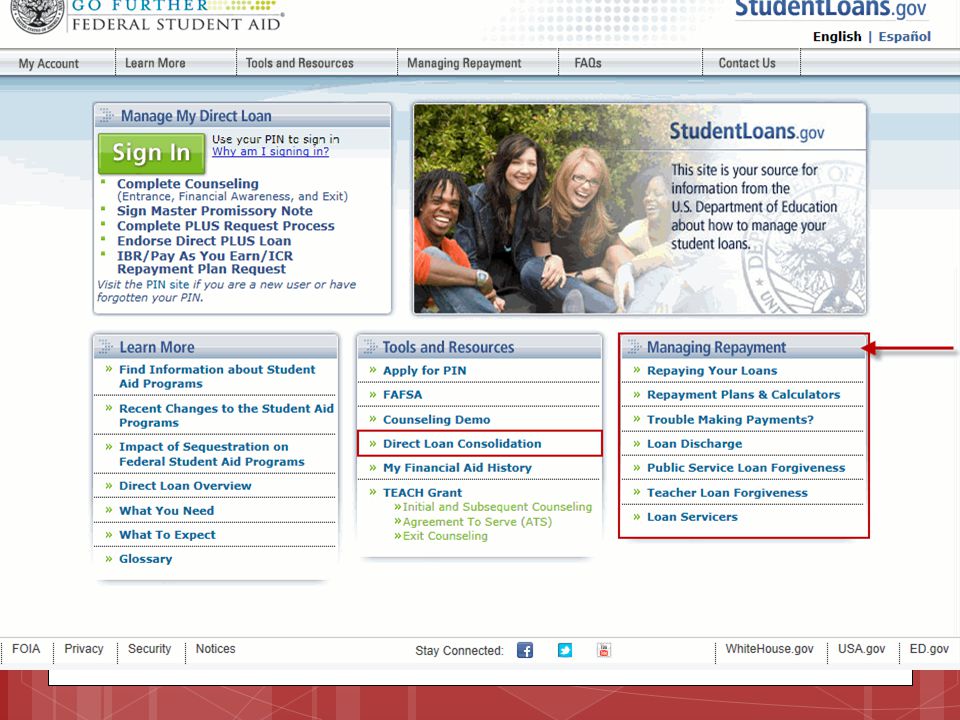Open Impact of Sequestration link

[212, 454]
